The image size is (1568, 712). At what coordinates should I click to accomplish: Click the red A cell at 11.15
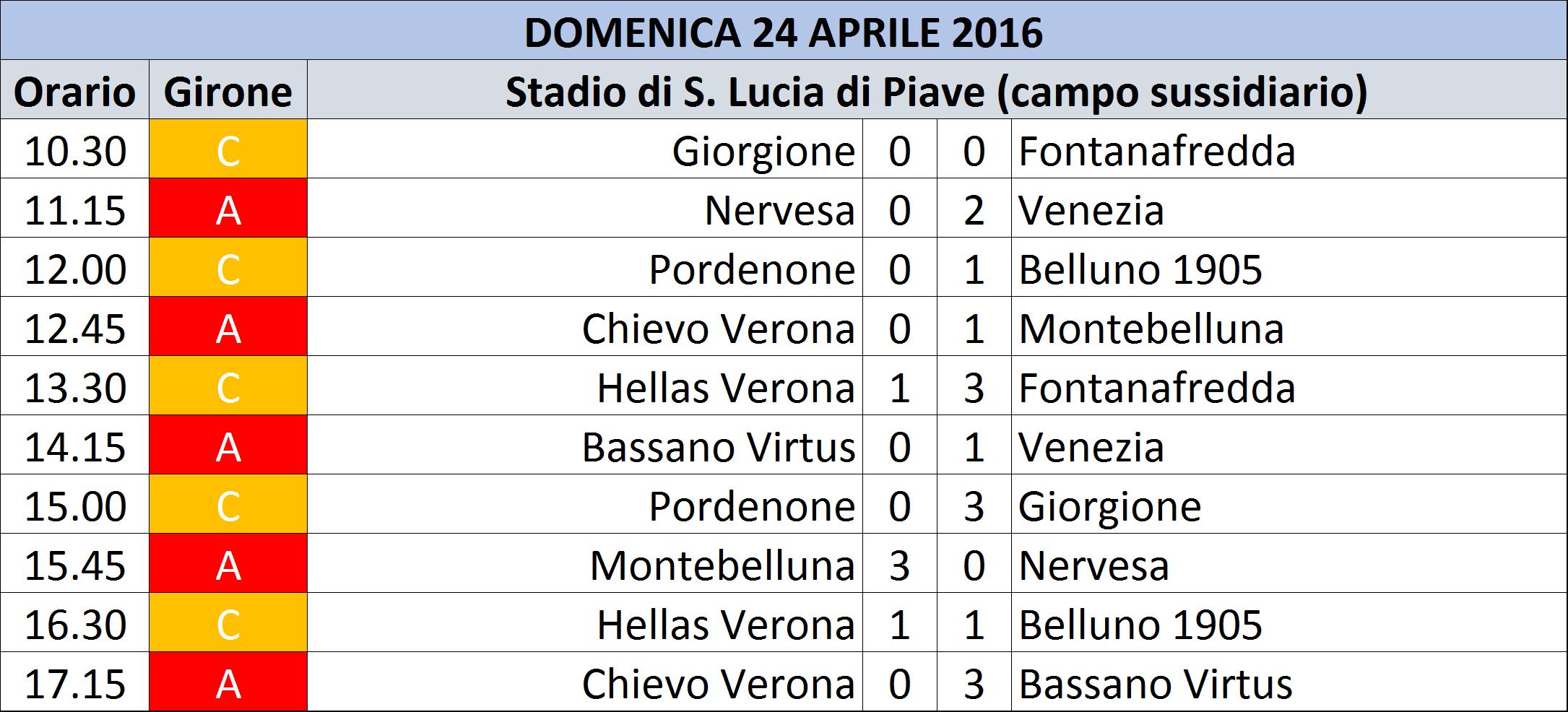pyautogui.click(x=228, y=208)
